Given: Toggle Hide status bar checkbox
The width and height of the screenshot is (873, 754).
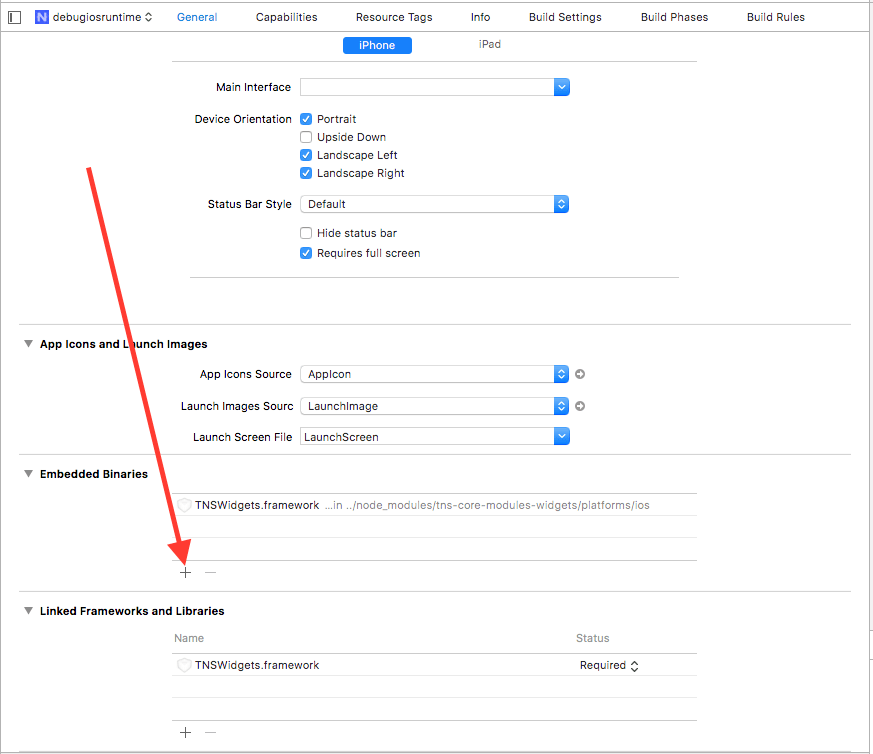Looking at the screenshot, I should [x=306, y=233].
